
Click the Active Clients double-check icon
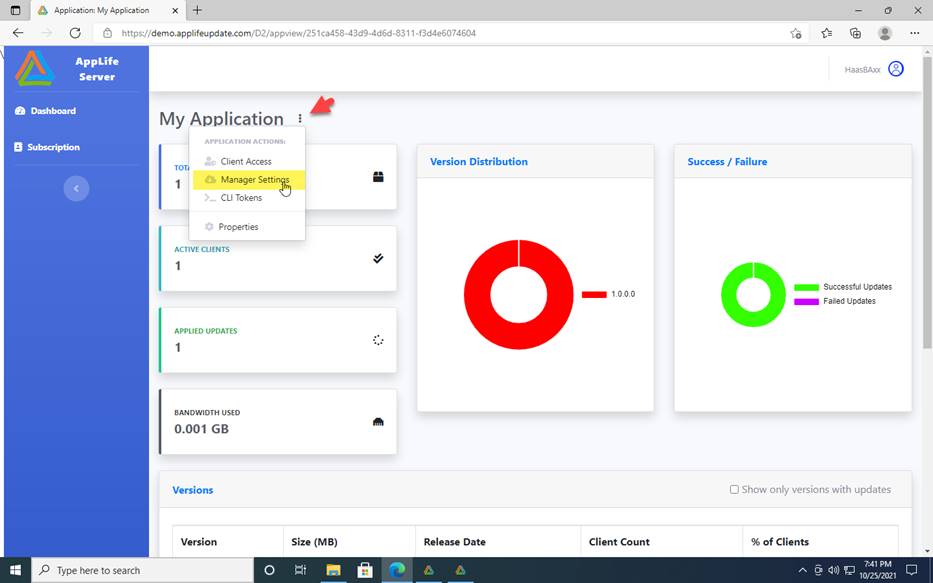point(378,258)
